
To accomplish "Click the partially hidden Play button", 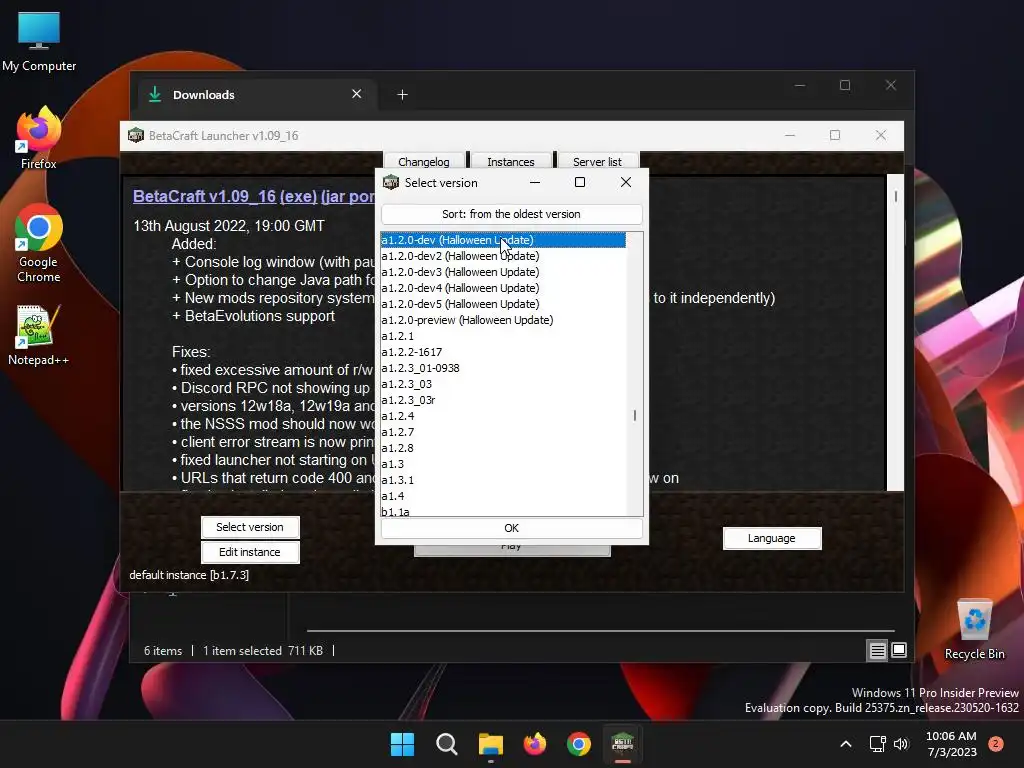I will click(x=512, y=550).
